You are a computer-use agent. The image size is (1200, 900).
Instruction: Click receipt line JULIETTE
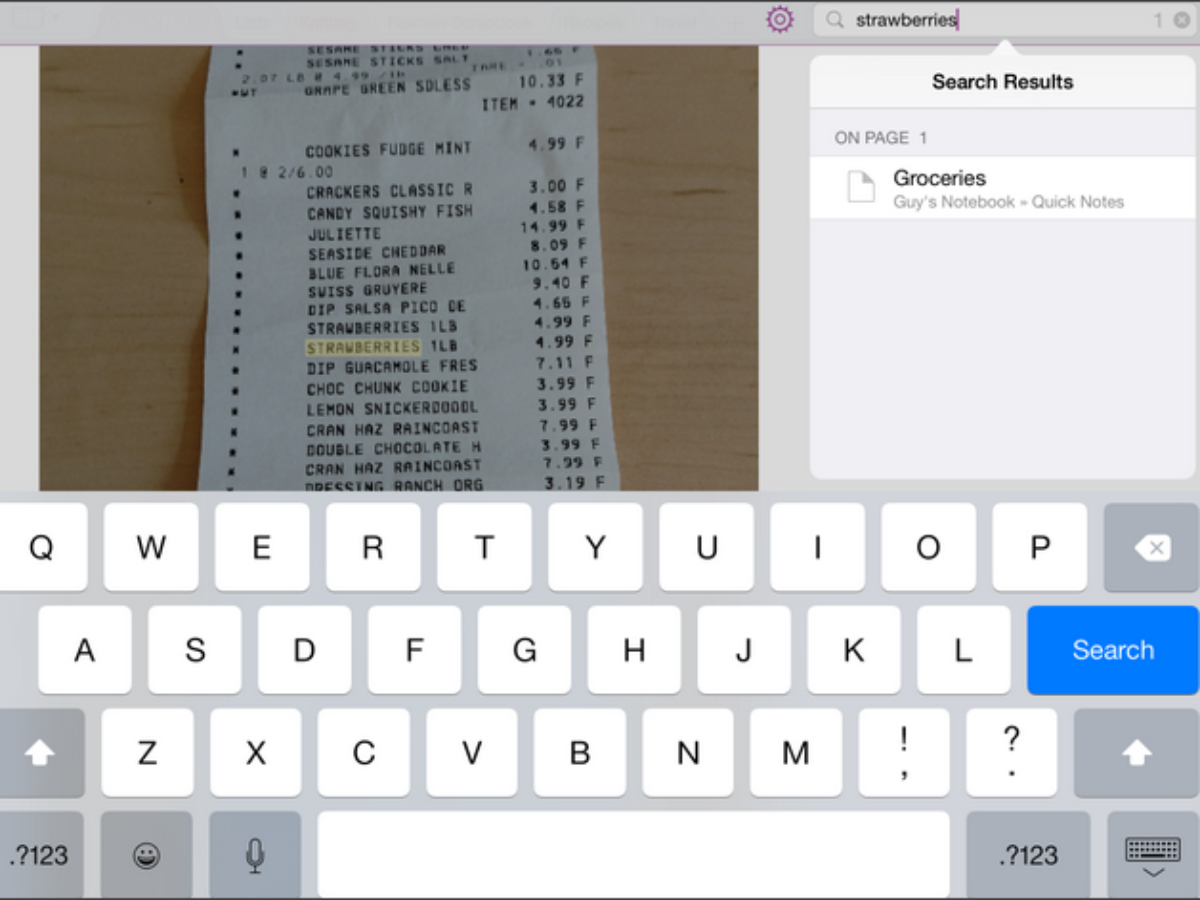(343, 233)
